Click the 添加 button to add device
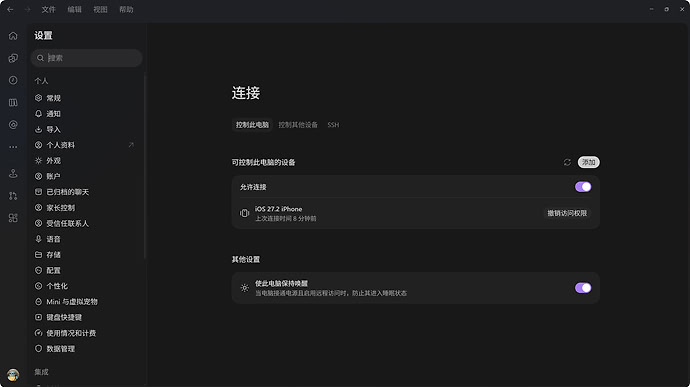Image resolution: width=690 pixels, height=387 pixels. click(x=588, y=162)
